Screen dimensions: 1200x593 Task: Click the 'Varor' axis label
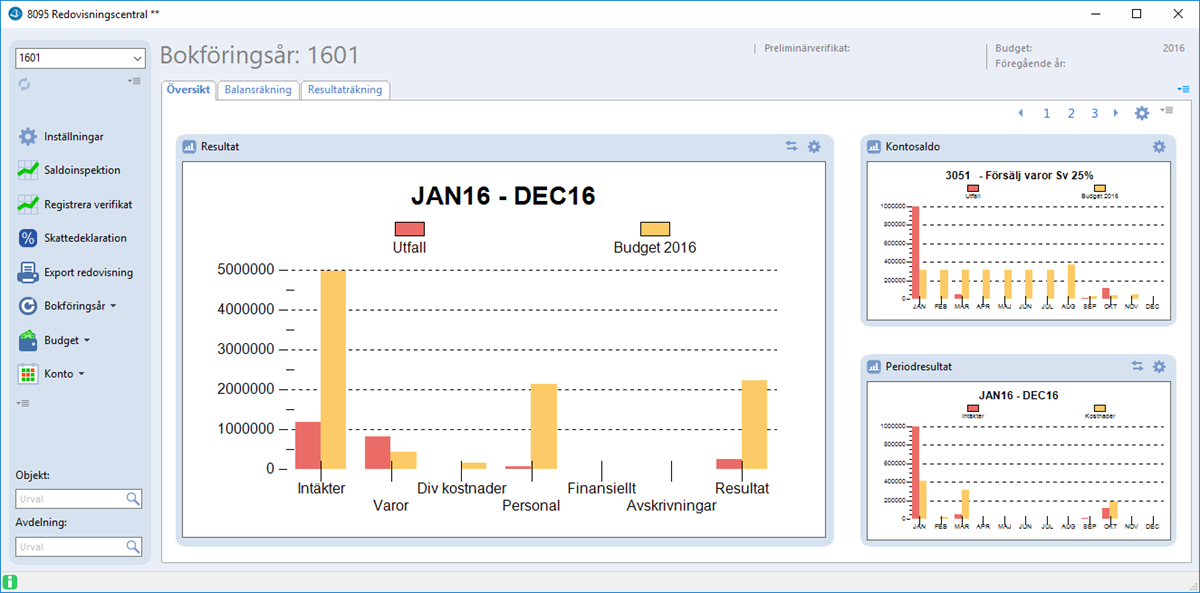tap(391, 506)
